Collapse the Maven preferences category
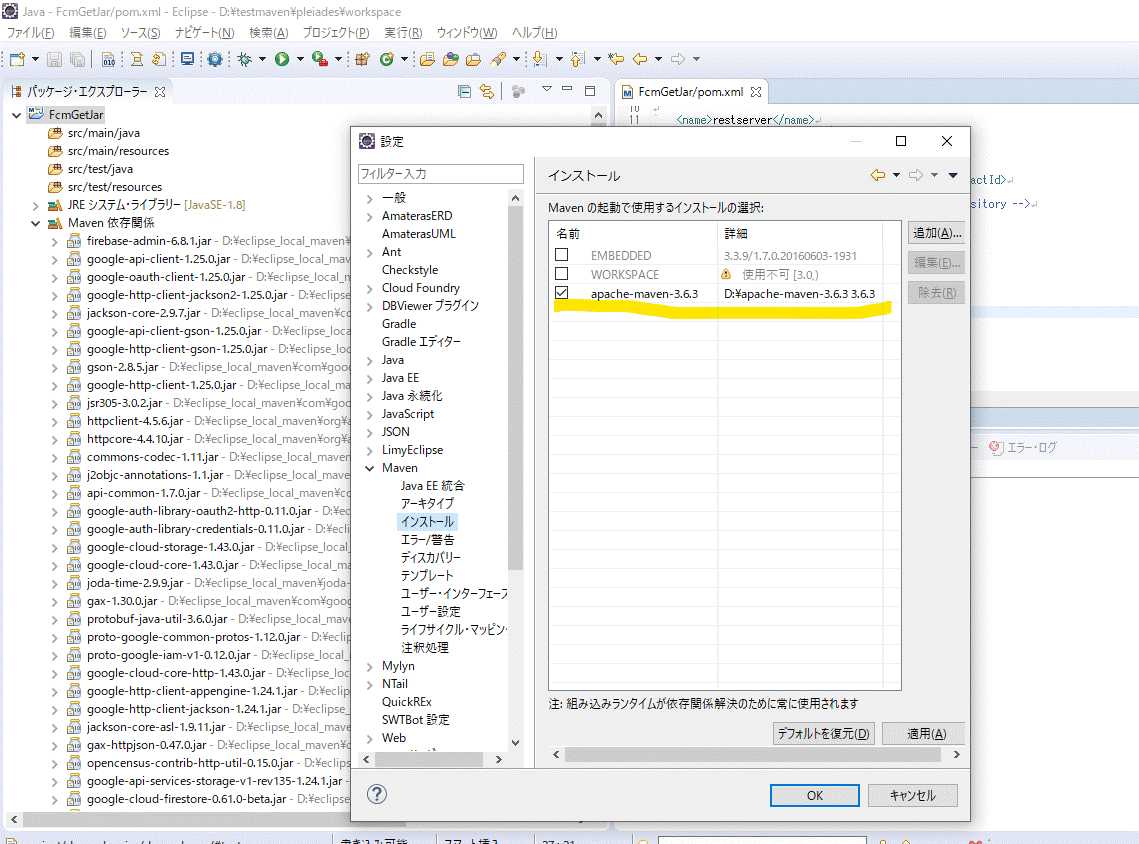The height and width of the screenshot is (844, 1139). pyautogui.click(x=370, y=468)
